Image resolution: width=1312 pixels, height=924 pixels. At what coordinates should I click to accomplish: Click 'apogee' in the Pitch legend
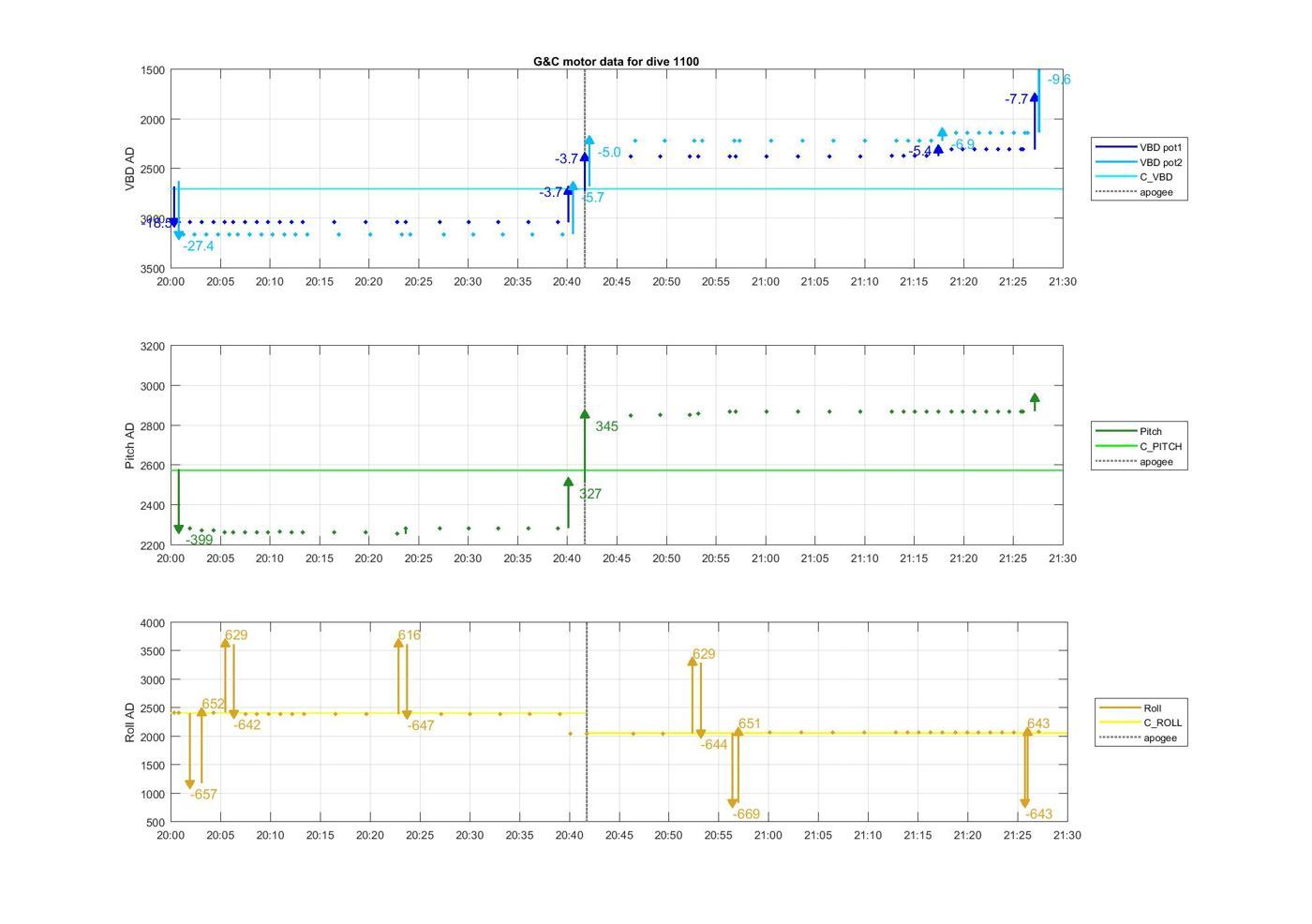(1135, 461)
